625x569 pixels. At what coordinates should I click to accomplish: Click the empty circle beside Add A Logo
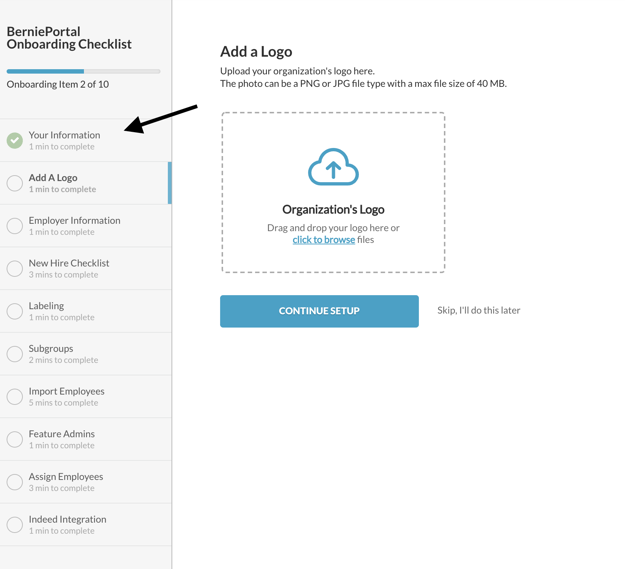pyautogui.click(x=15, y=183)
